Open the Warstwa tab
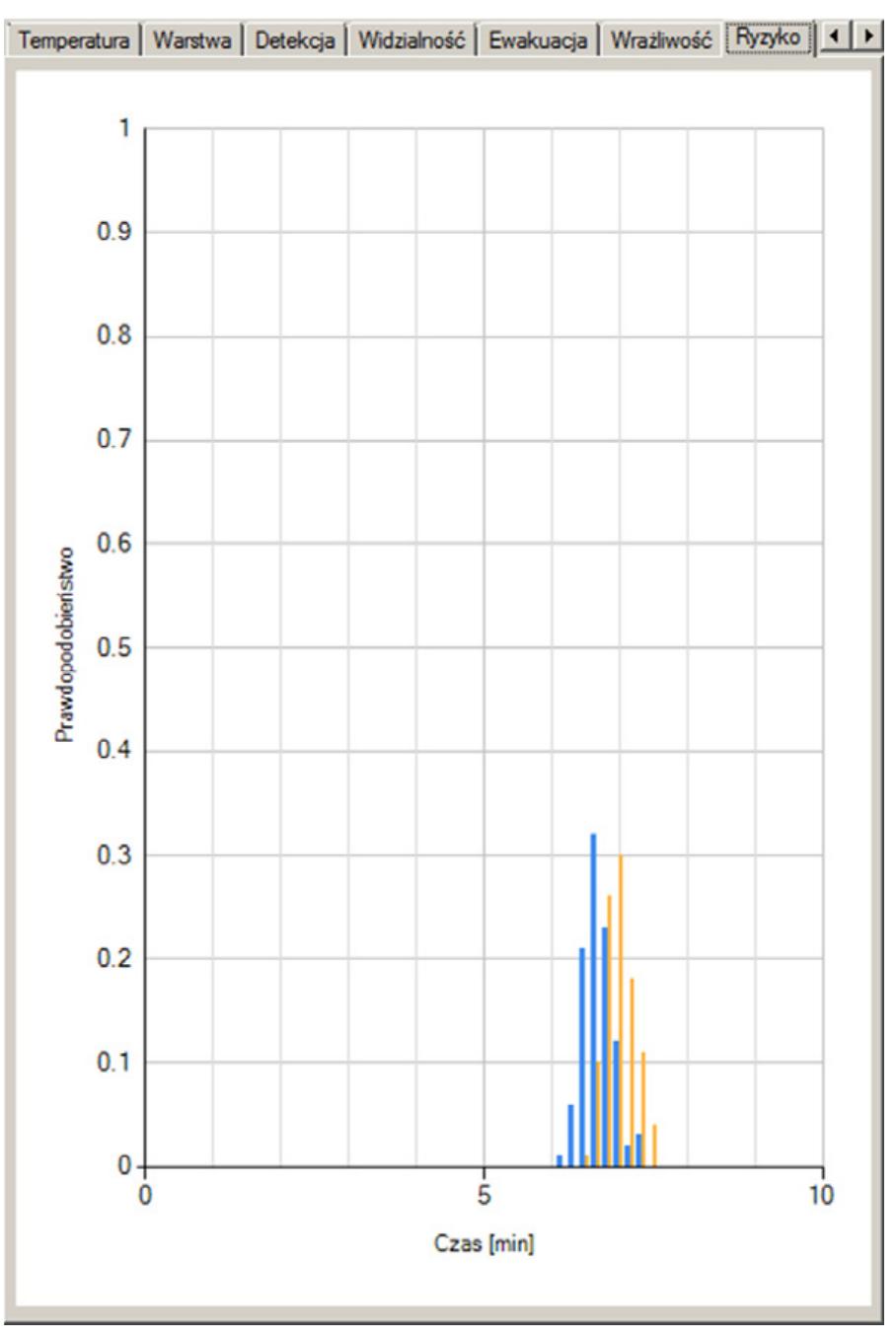 click(192, 40)
